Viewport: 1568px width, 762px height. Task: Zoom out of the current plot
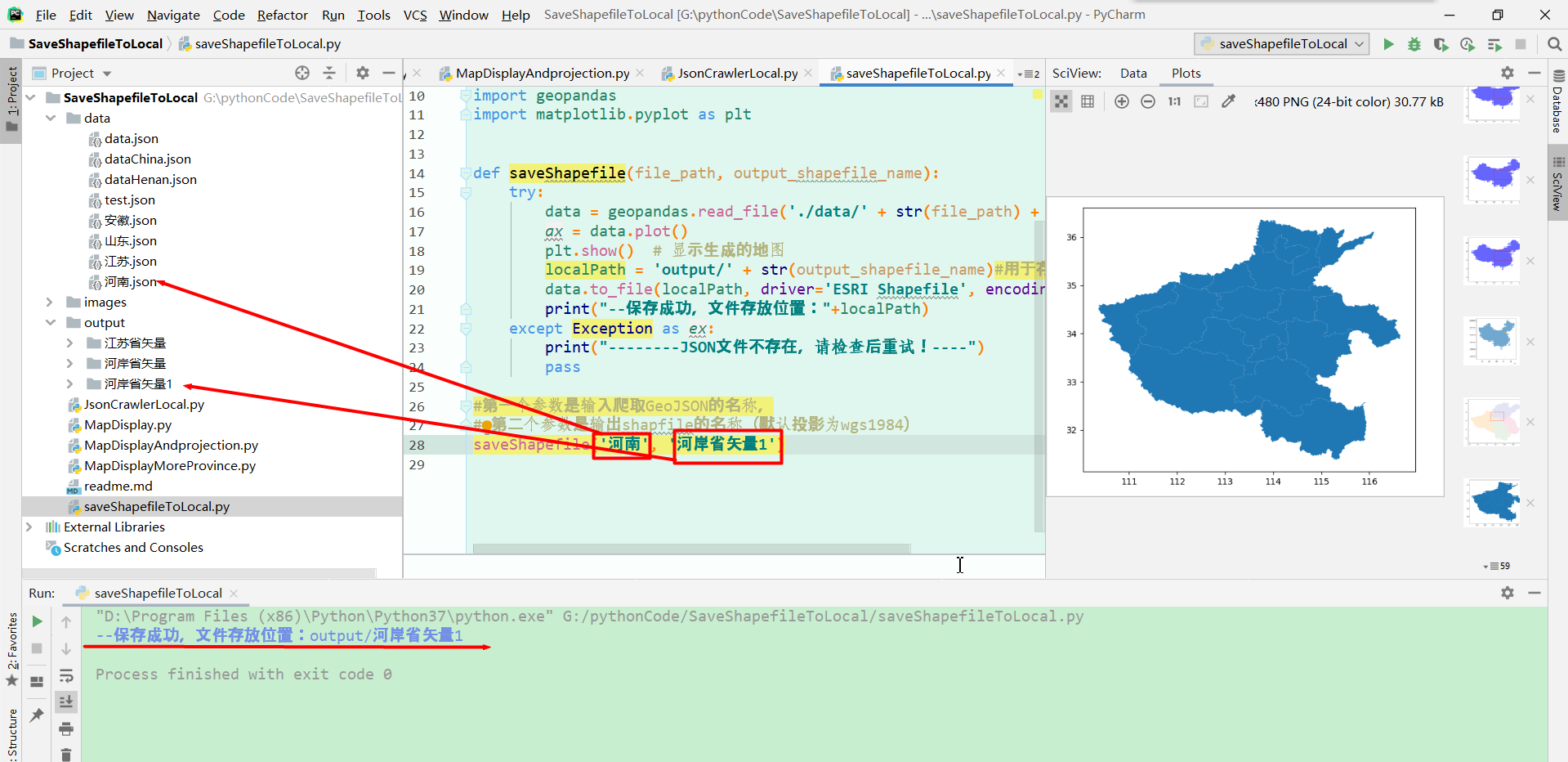[1148, 101]
